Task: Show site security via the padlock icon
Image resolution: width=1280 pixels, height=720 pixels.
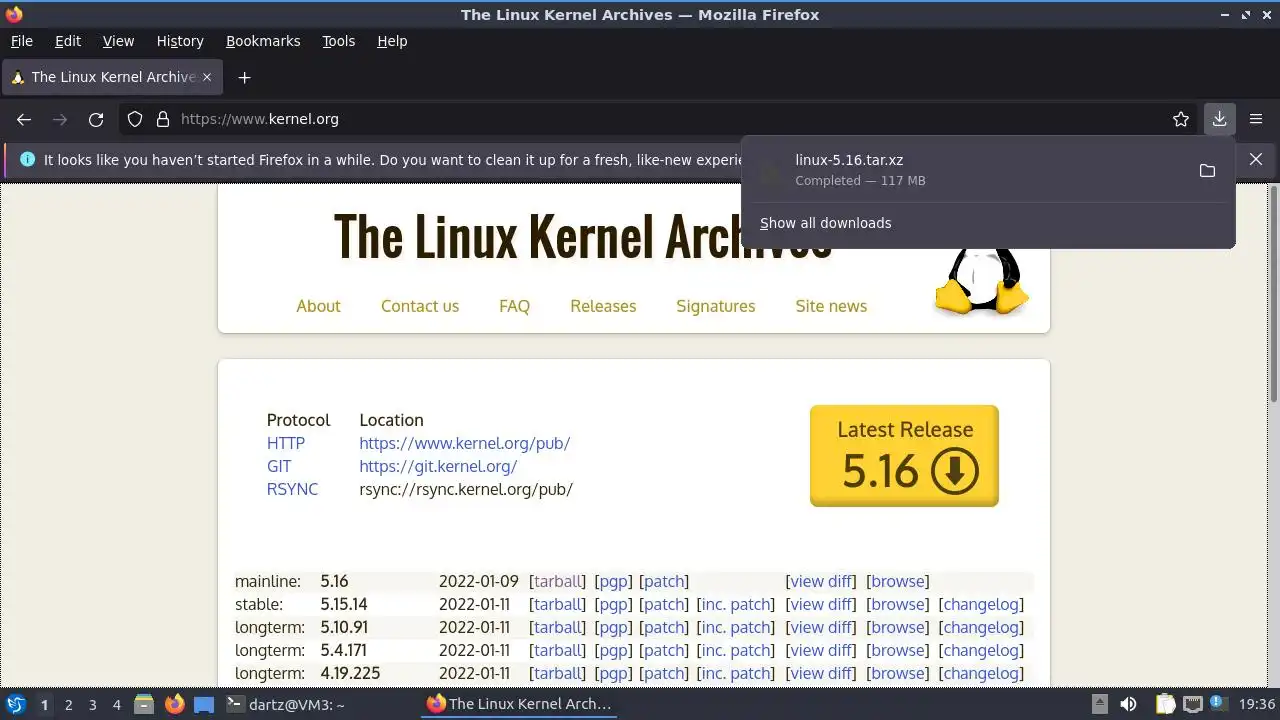Action: [x=163, y=119]
